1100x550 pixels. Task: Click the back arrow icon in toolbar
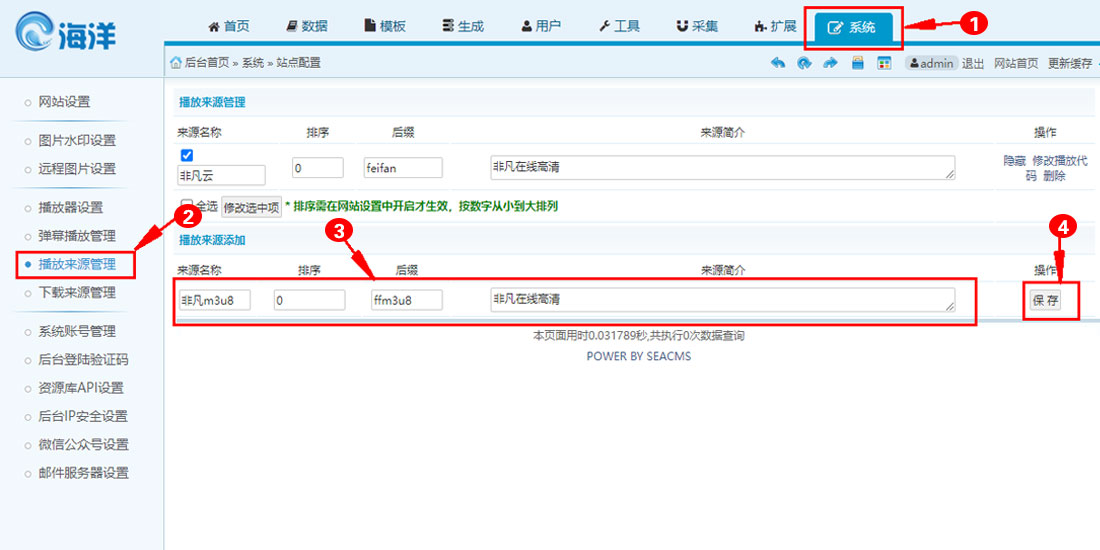coord(778,63)
